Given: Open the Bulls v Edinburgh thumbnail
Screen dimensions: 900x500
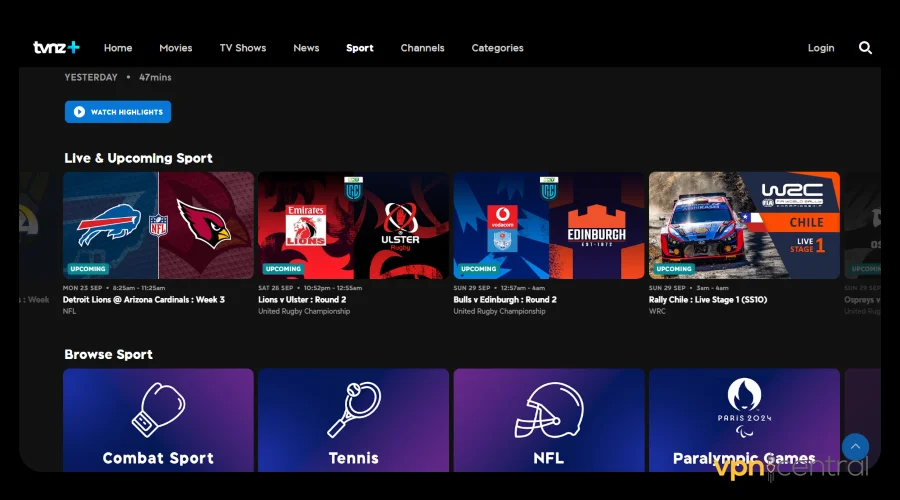Looking at the screenshot, I should (549, 225).
